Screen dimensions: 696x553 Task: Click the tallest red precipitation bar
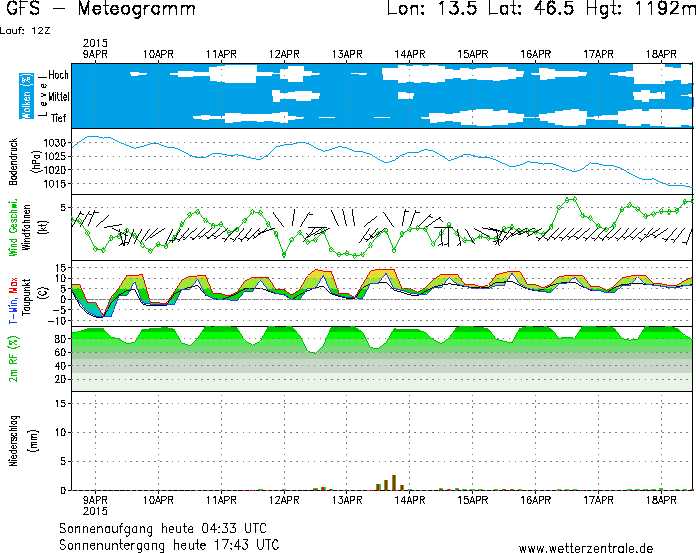(x=393, y=482)
